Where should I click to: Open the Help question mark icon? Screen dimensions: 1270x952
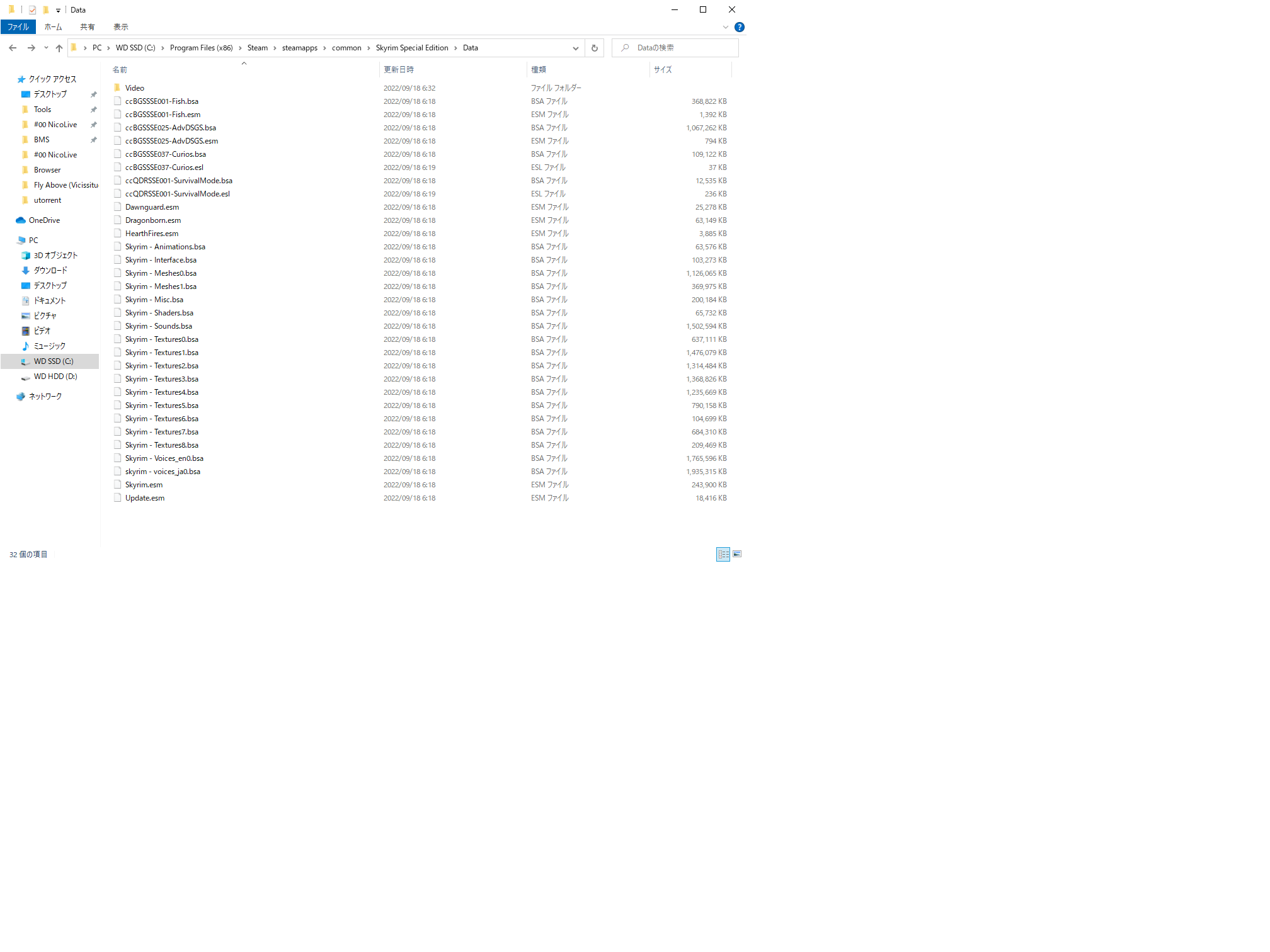tap(740, 27)
